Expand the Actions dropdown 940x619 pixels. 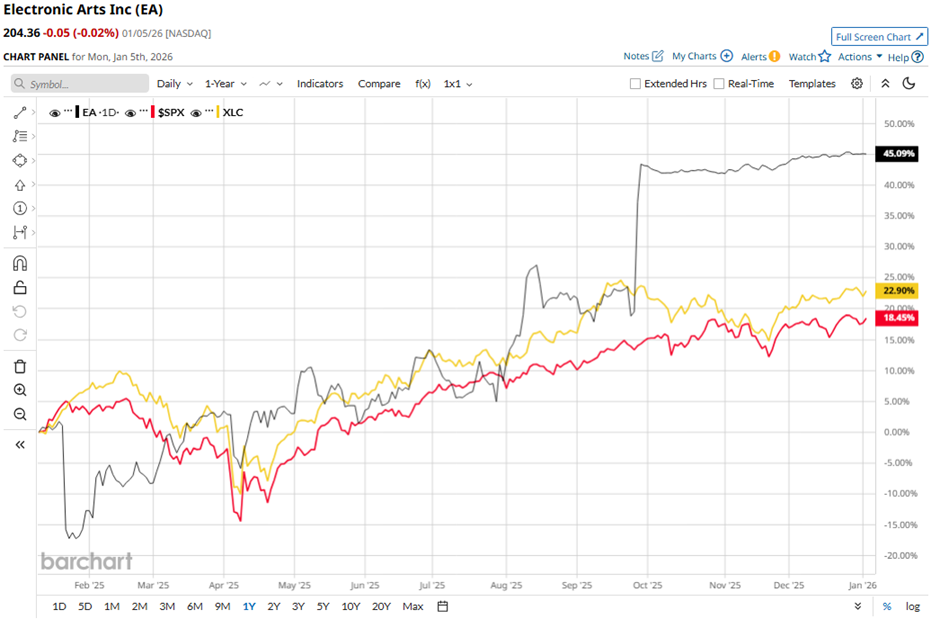pos(860,56)
